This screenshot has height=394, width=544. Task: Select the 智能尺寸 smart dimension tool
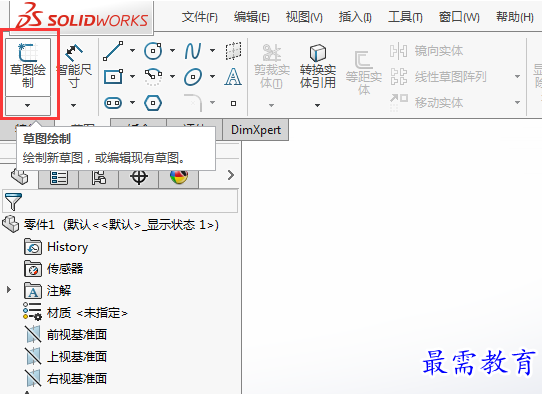[x=74, y=67]
